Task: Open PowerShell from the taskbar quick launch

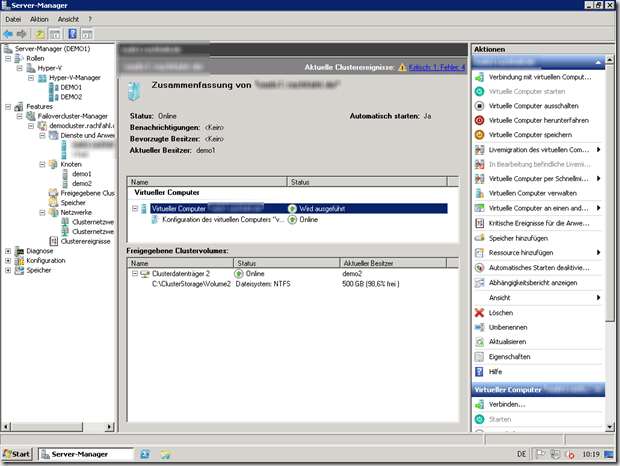Action: pyautogui.click(x=145, y=454)
